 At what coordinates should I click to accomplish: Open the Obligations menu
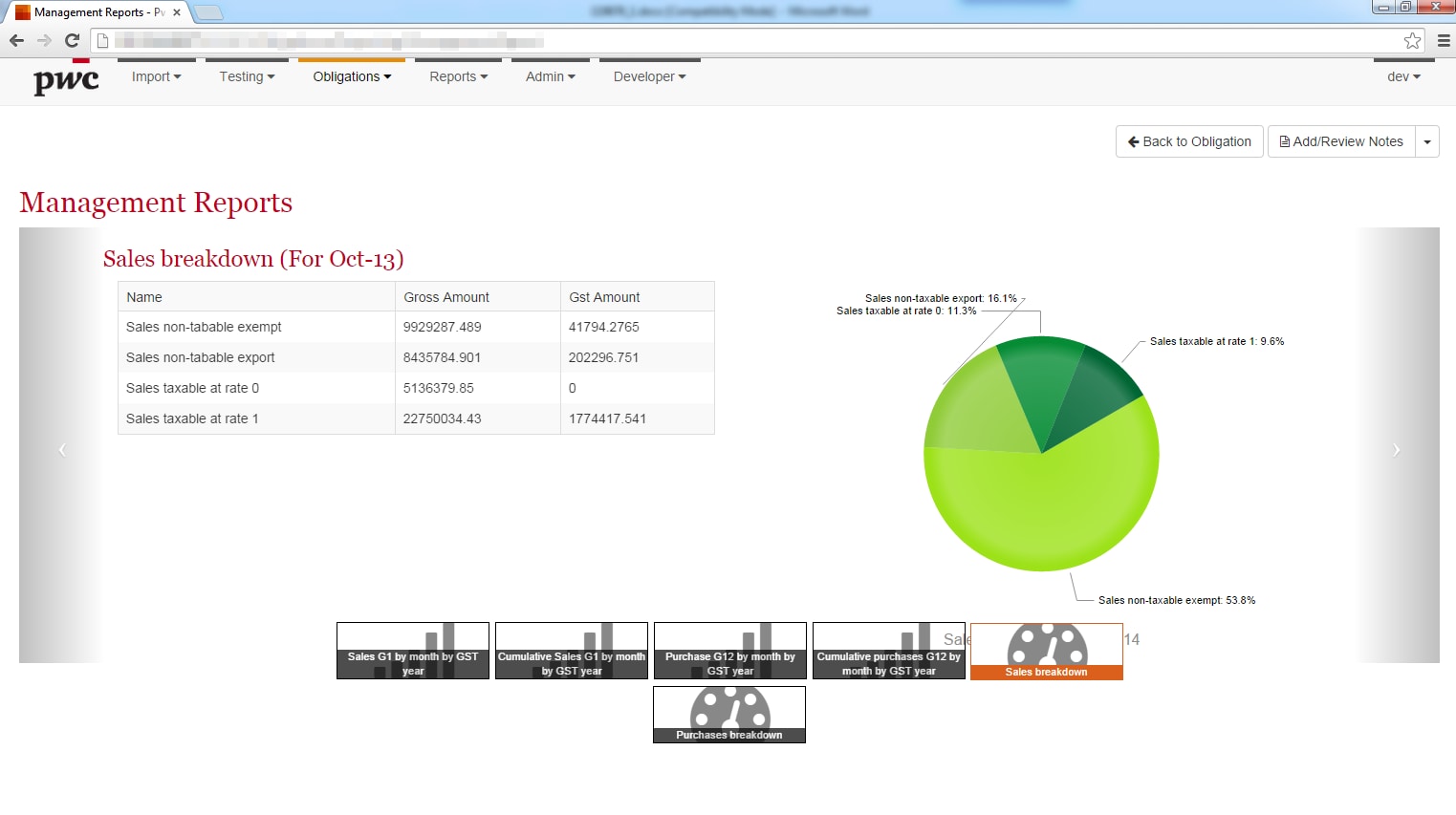[352, 76]
